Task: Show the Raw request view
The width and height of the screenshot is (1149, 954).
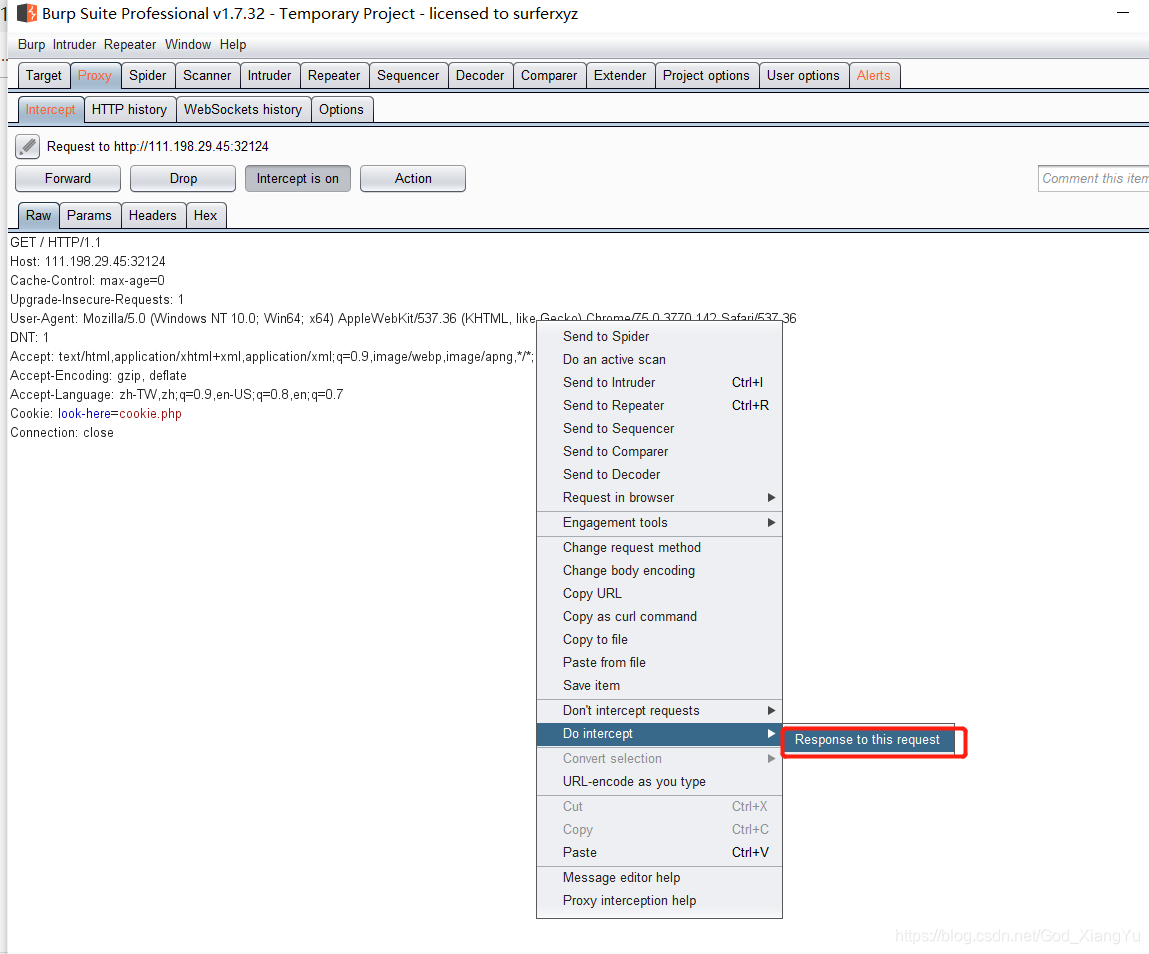Action: coord(39,215)
